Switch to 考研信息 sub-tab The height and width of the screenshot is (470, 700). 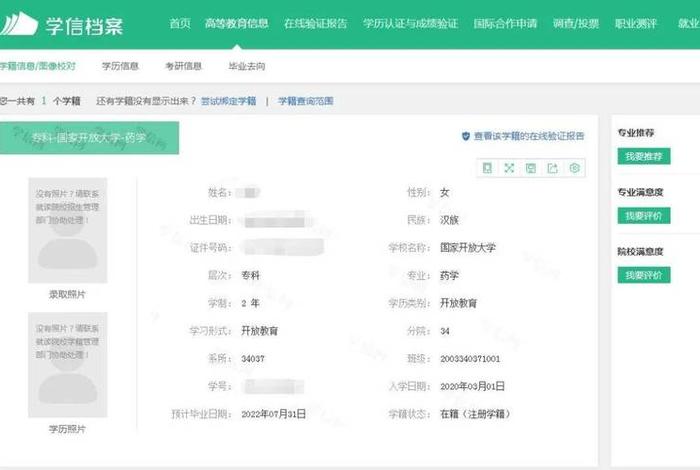tap(183, 66)
